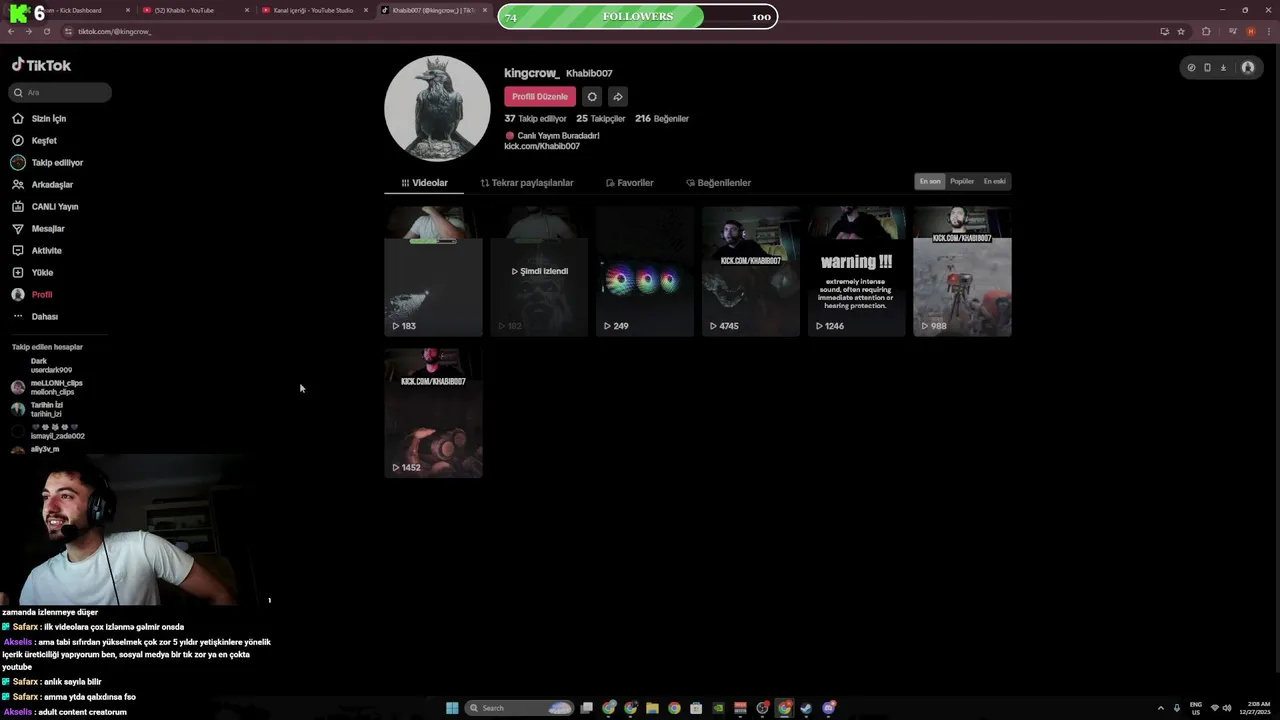Open the video with 4745 views
This screenshot has width=1280, height=720.
[x=751, y=271]
